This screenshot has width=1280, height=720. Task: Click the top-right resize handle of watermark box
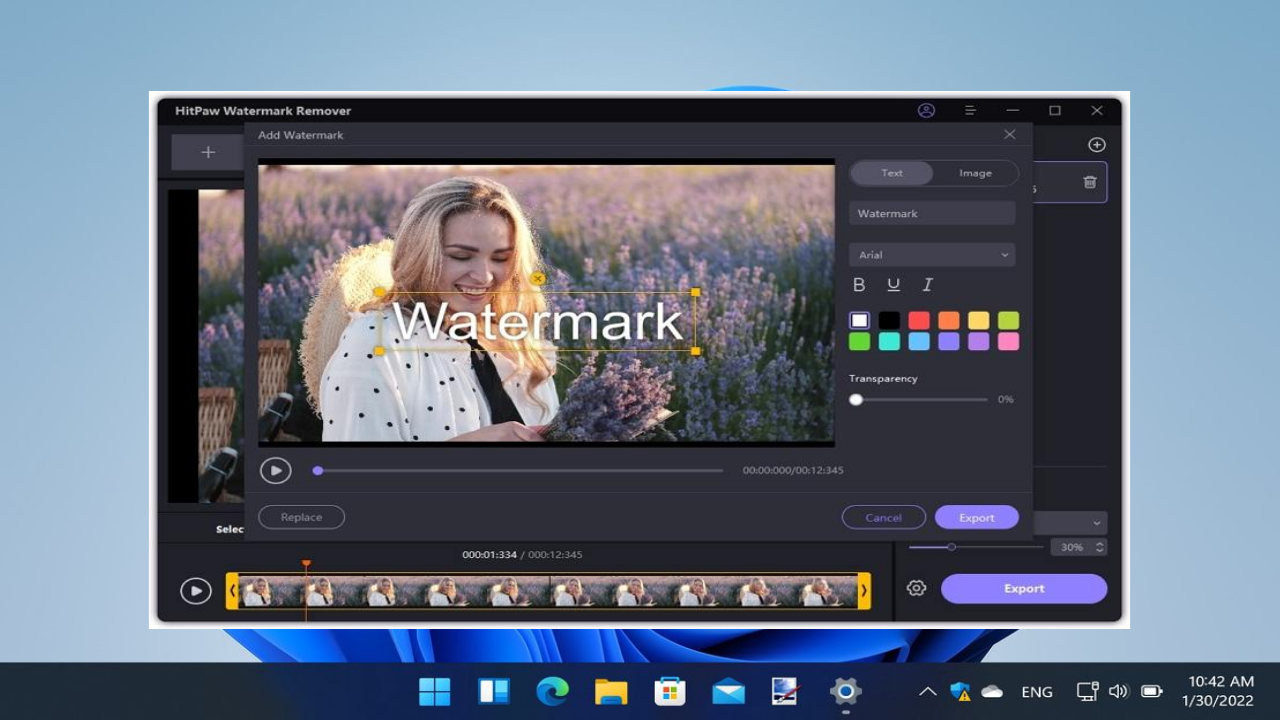click(695, 293)
